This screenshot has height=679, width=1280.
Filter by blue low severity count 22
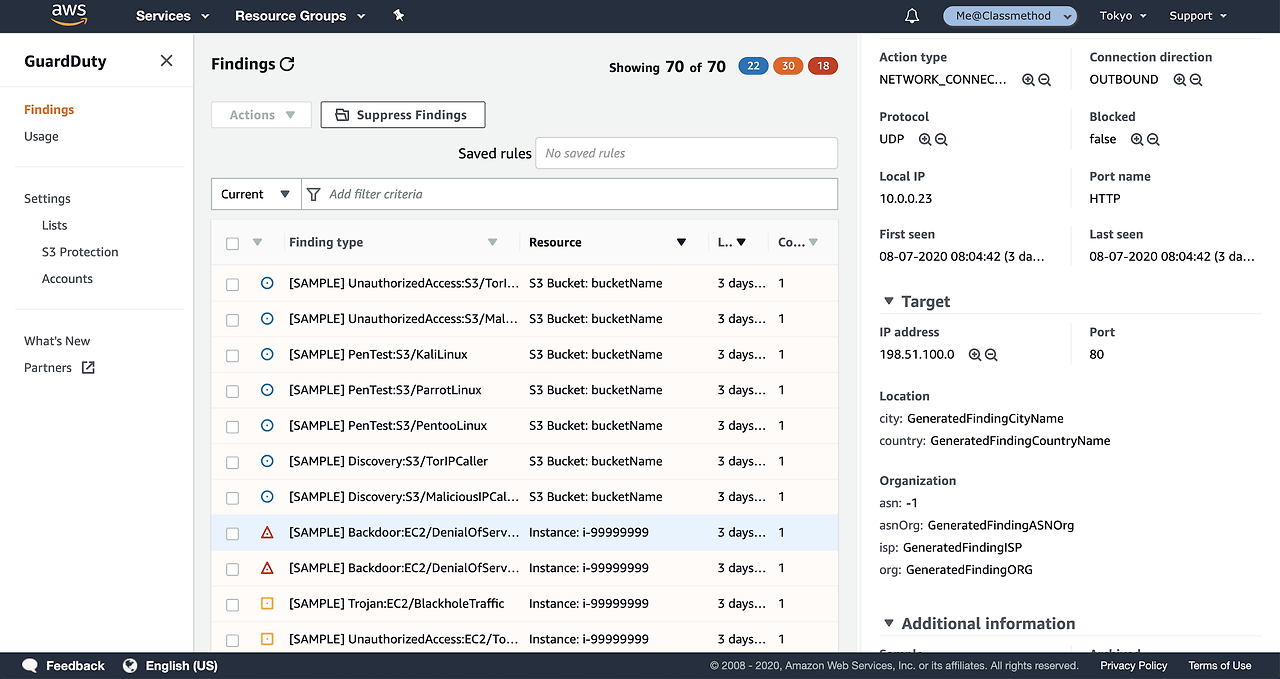point(753,67)
